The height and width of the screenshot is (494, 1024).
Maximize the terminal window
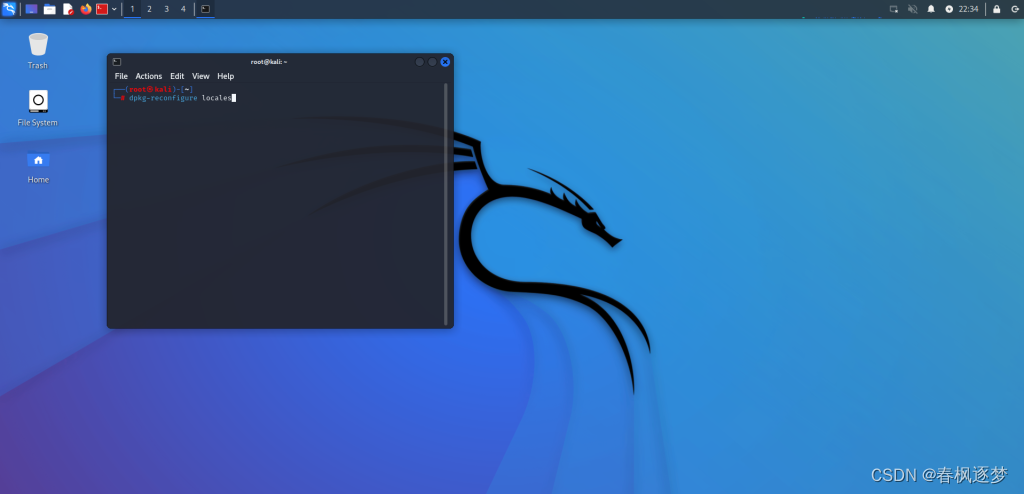[432, 62]
